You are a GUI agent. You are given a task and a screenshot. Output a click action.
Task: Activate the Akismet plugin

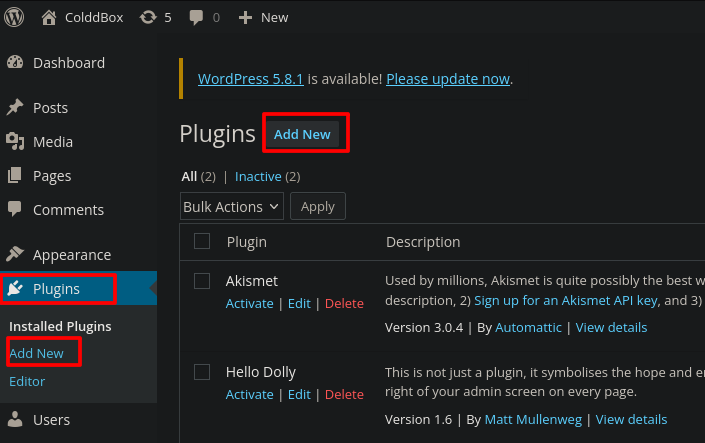point(249,303)
